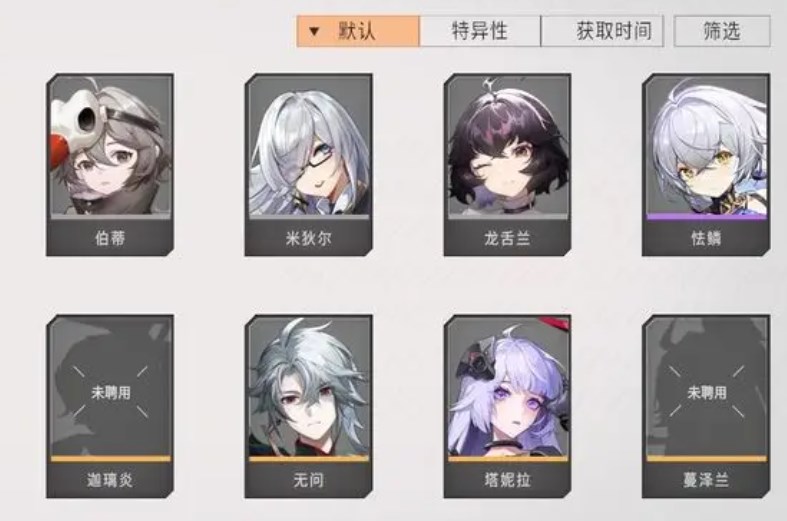Click the 未聘用 text on 迦瑞炎 card
Screen dimensions: 787x521
pyautogui.click(x=111, y=392)
